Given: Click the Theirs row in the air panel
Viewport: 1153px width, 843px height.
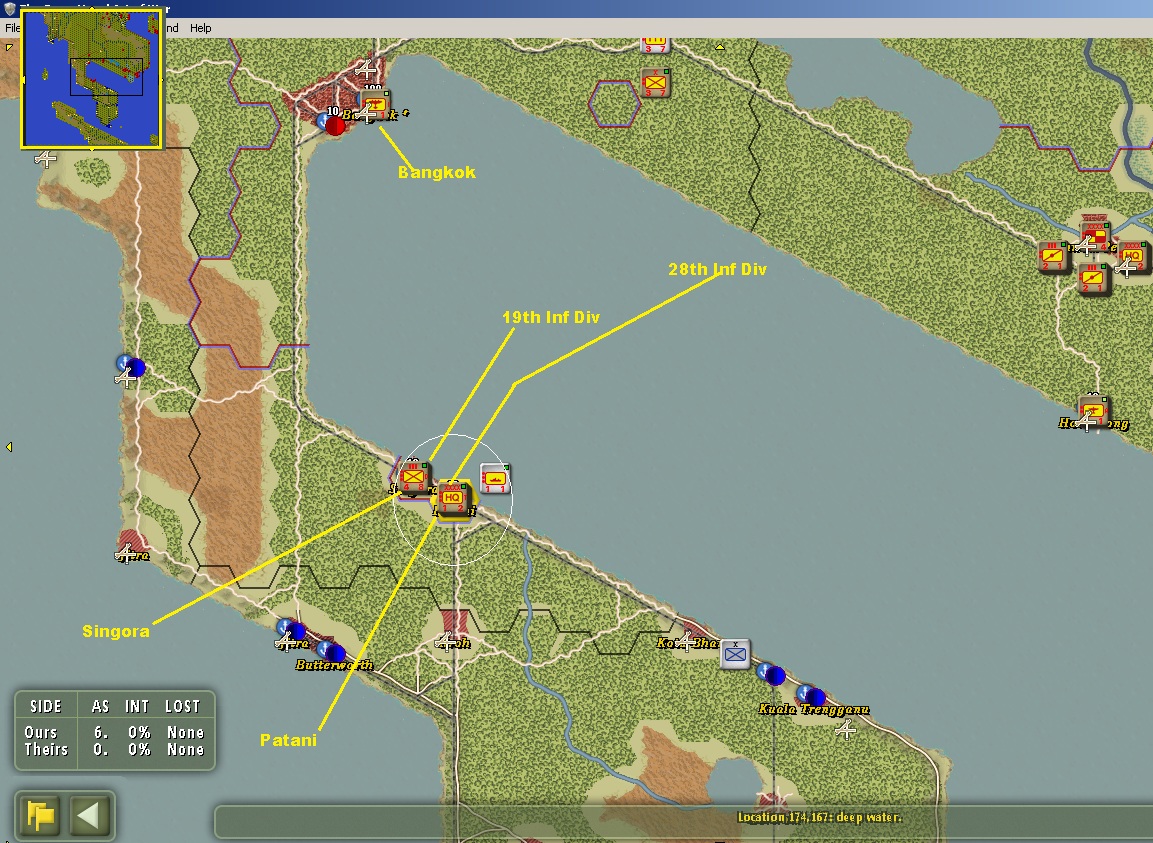Looking at the screenshot, I should point(114,750).
